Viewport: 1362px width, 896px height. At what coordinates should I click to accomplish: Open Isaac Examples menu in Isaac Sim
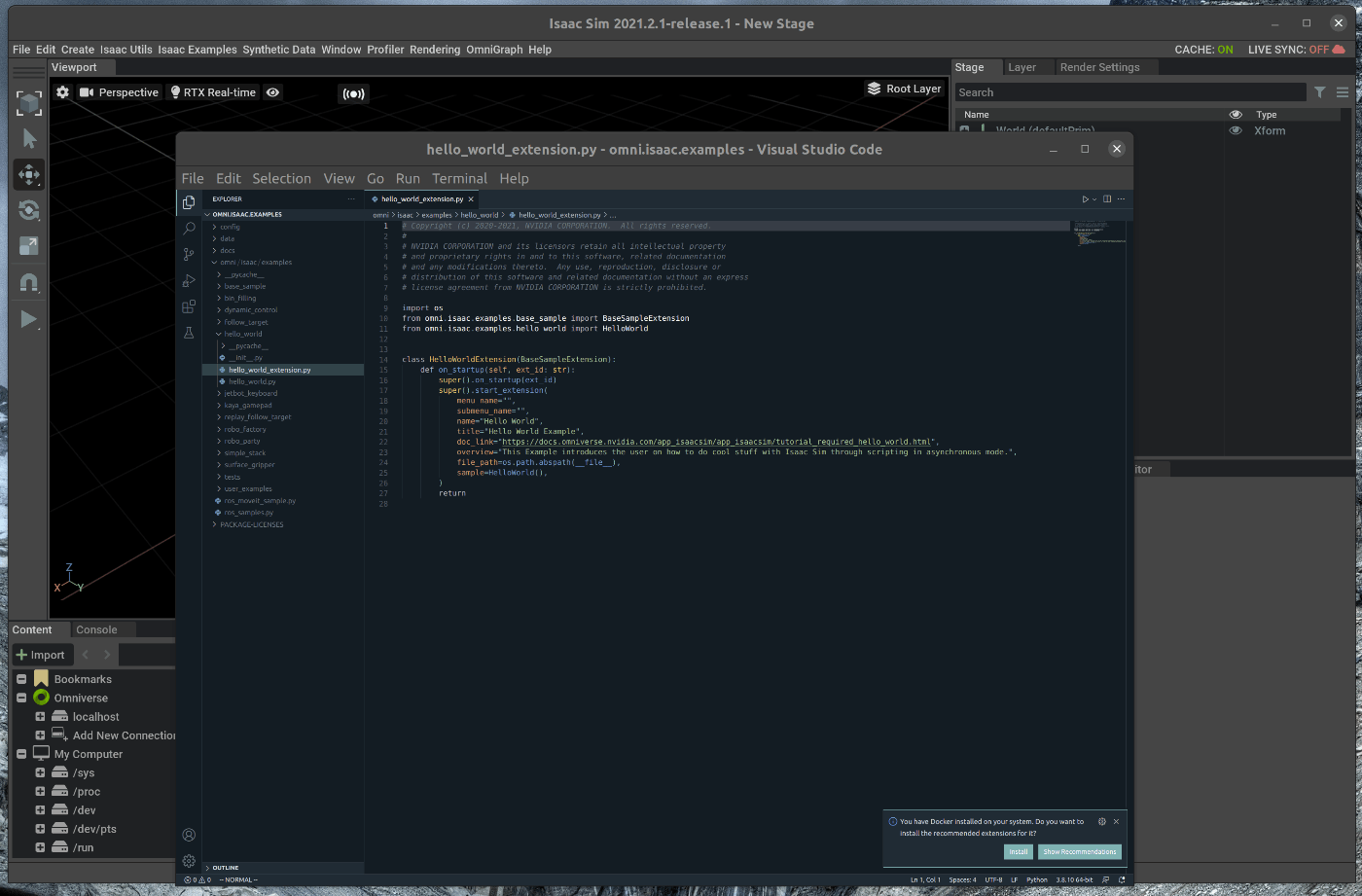tap(197, 50)
